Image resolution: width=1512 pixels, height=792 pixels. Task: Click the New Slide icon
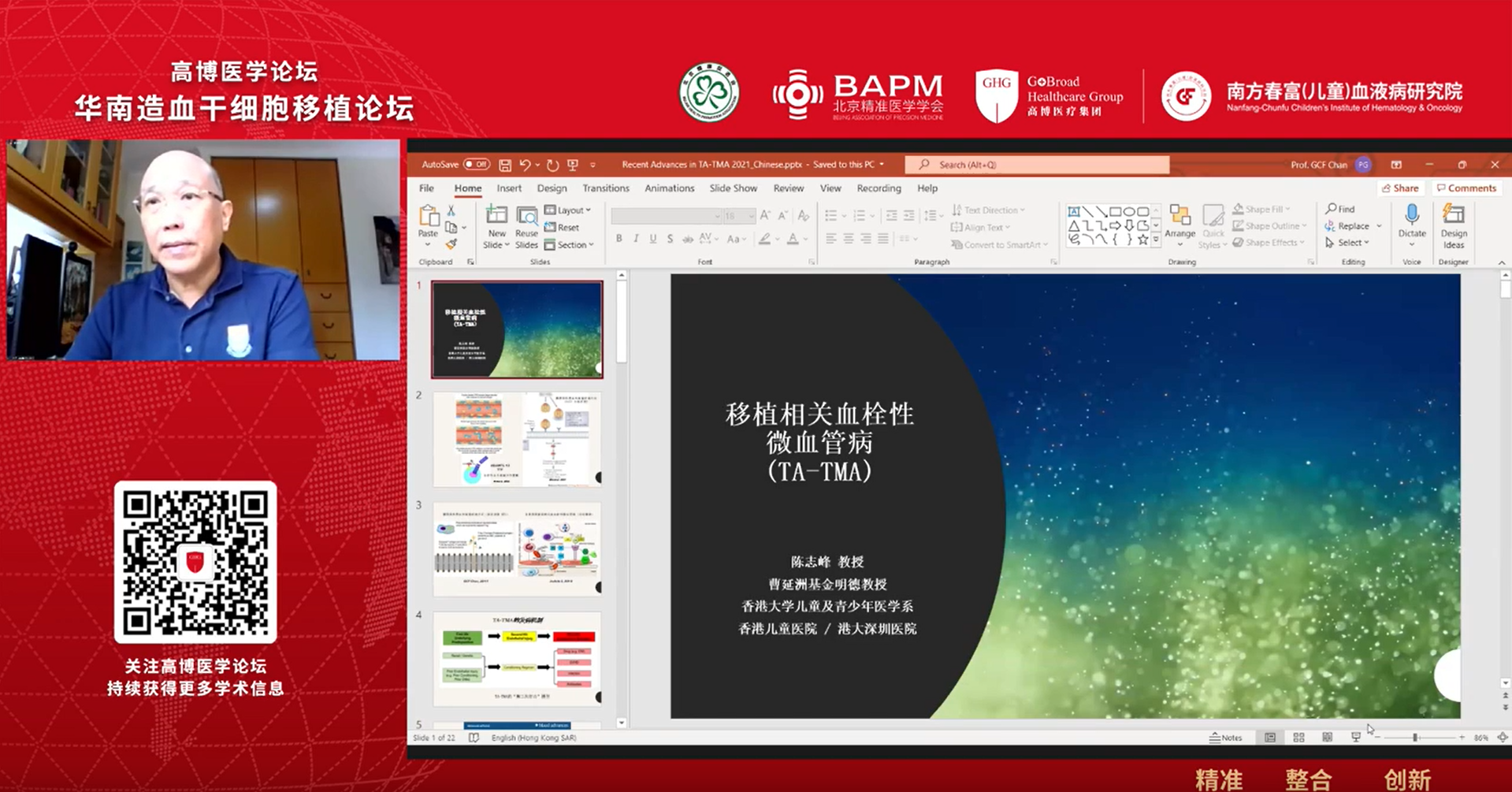(496, 215)
